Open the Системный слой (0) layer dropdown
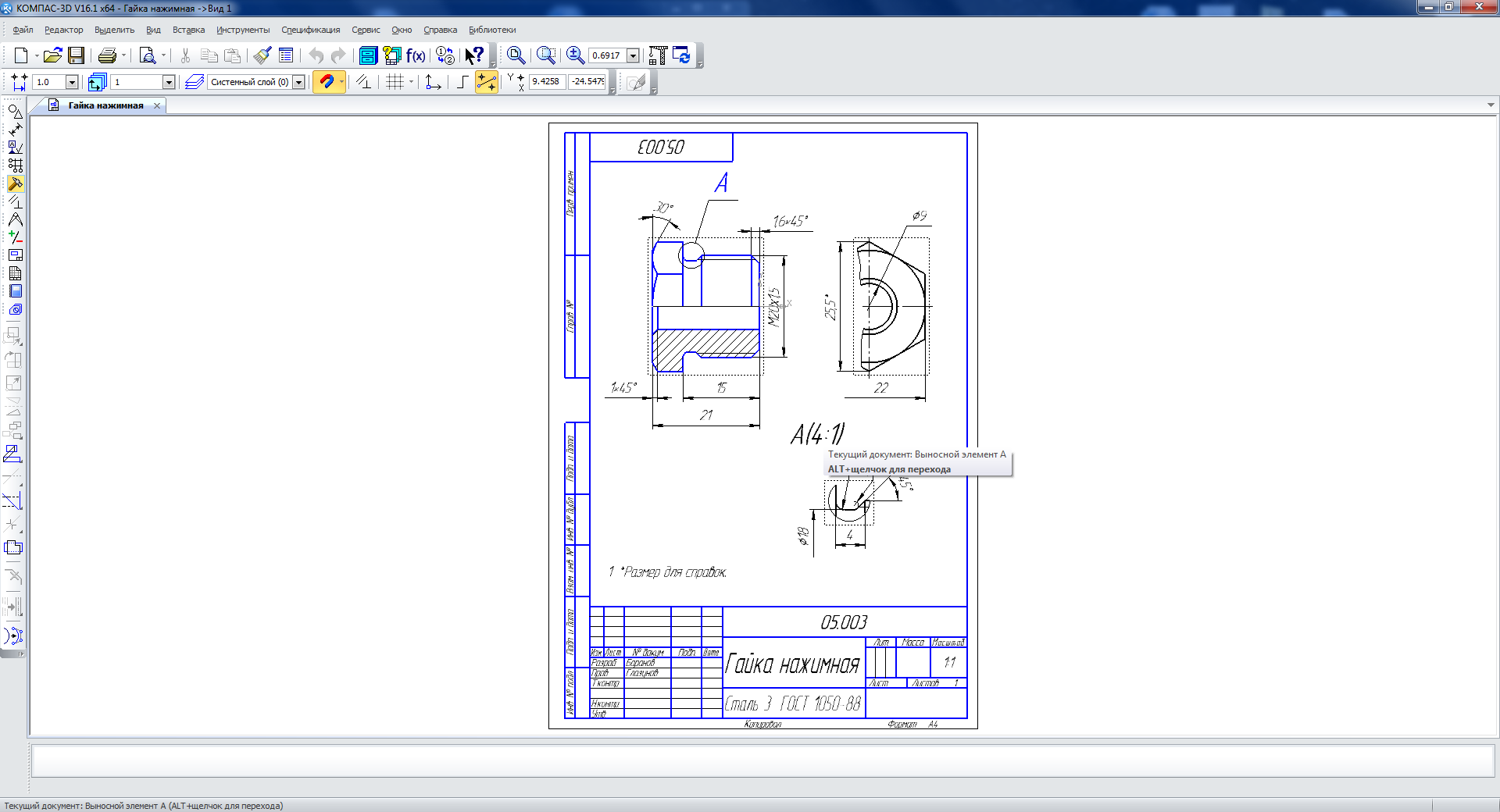The image size is (1500, 812). tap(298, 82)
